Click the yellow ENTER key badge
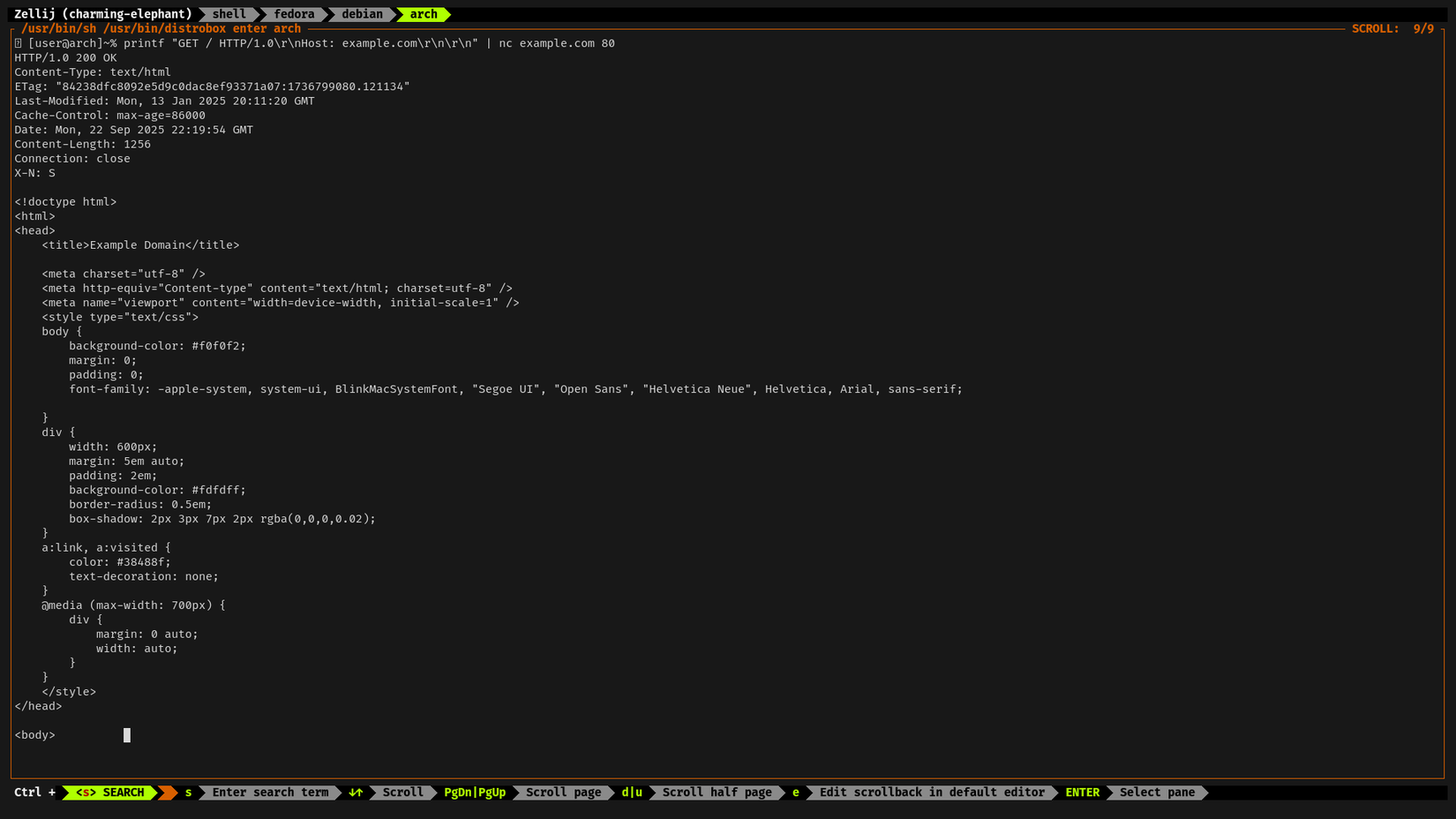Screen dimensions: 1456x819 pyautogui.click(x=1082, y=792)
